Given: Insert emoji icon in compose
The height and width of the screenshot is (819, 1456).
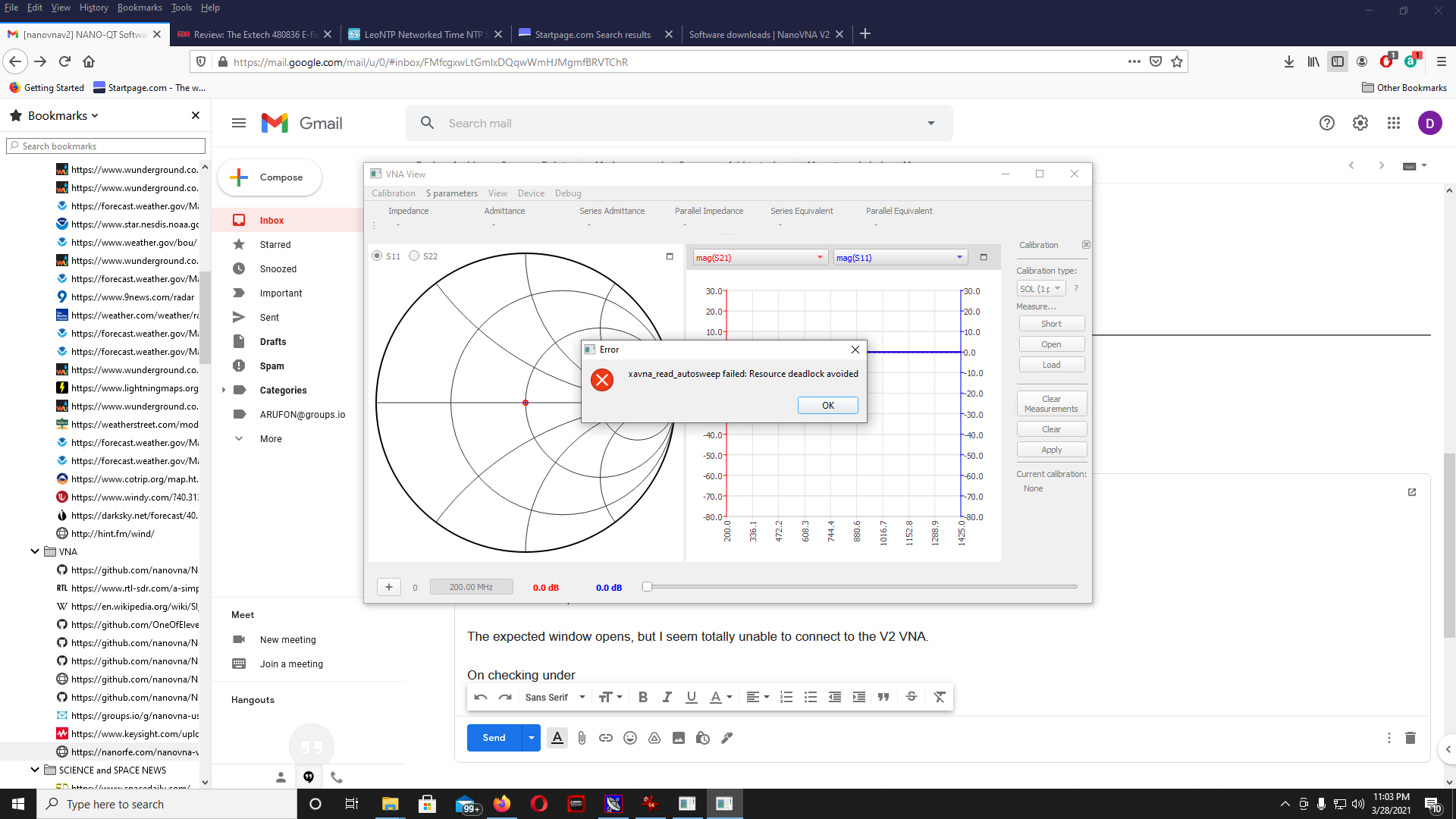Looking at the screenshot, I should 630,738.
